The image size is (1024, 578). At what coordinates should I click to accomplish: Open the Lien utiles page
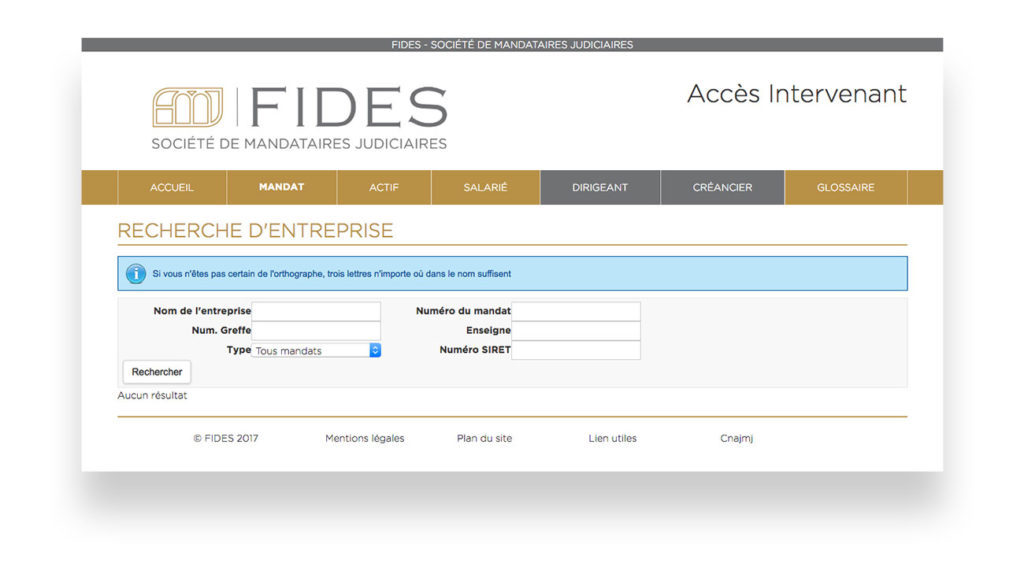(612, 437)
